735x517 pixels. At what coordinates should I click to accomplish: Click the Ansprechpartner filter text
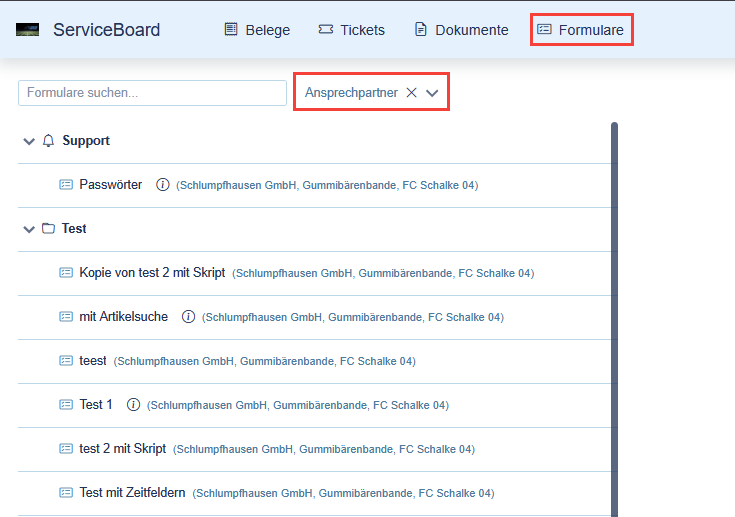(351, 93)
